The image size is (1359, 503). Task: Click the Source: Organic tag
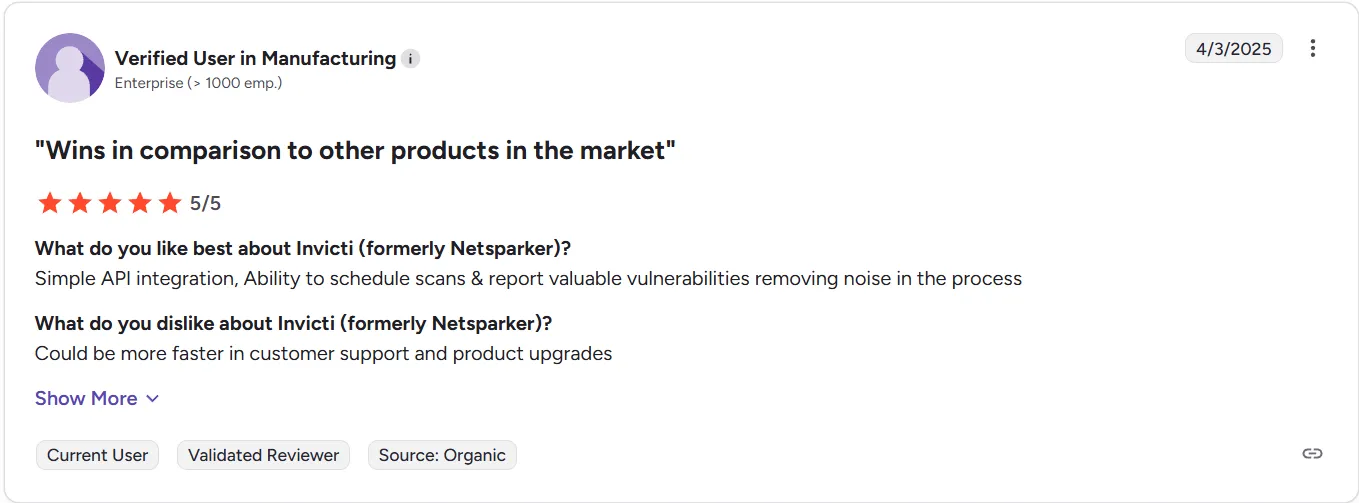click(x=442, y=455)
